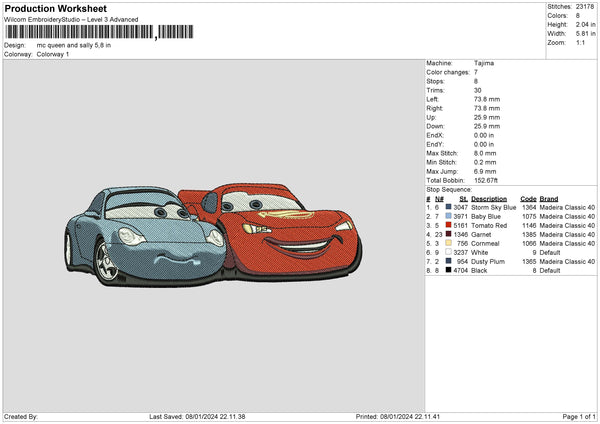Click the 'Created By:' footer label
The image size is (600, 424).
coord(21,416)
